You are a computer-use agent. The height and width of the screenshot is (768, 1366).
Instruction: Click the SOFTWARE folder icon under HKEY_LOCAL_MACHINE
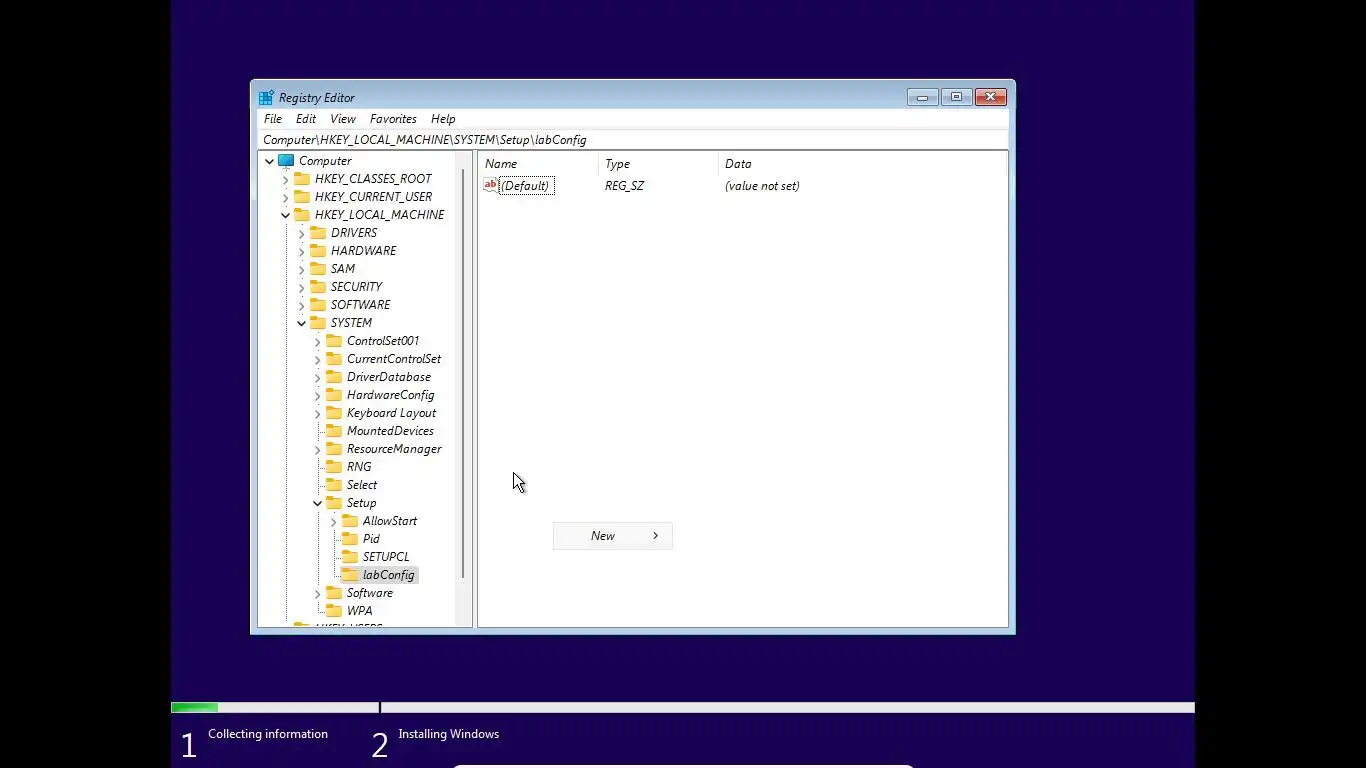[x=318, y=305]
